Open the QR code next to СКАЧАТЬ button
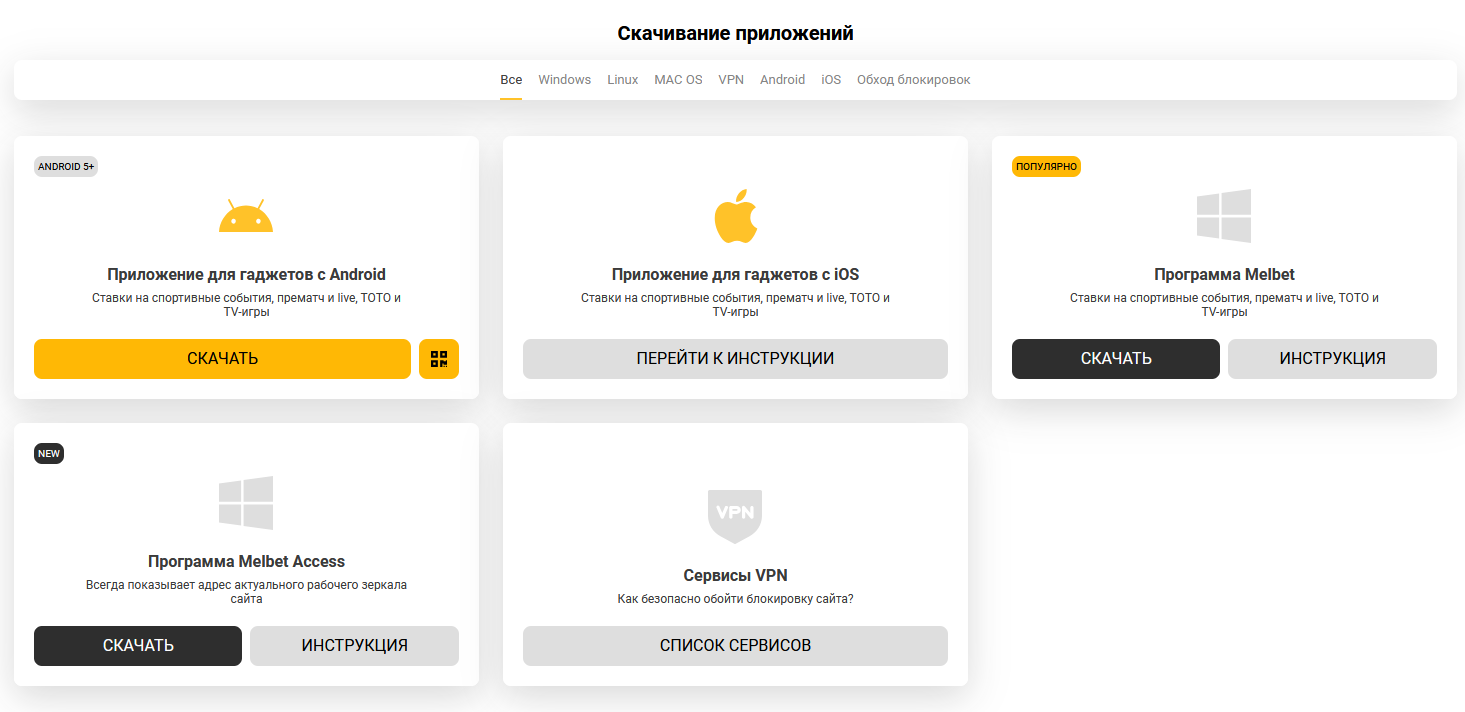The image size is (1465, 712). point(438,358)
